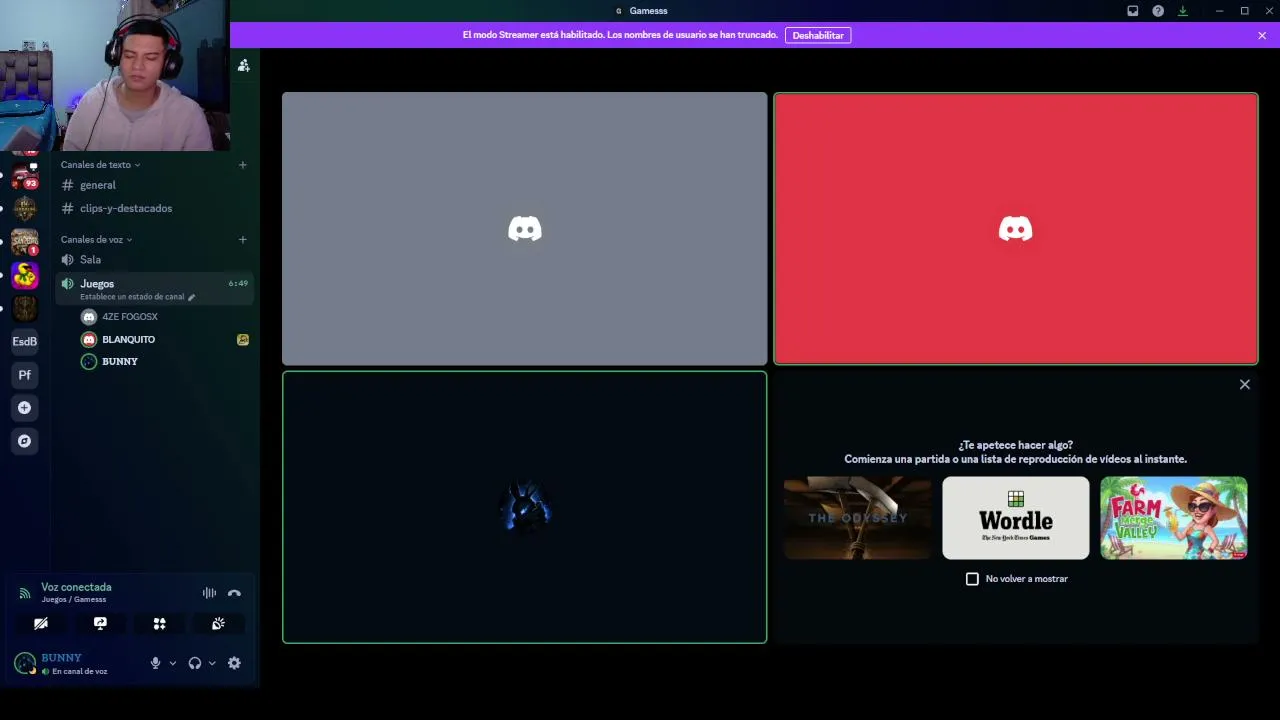Disconnect from voice with hang-up icon
Screen dimensions: 1280x720
tap(234, 593)
